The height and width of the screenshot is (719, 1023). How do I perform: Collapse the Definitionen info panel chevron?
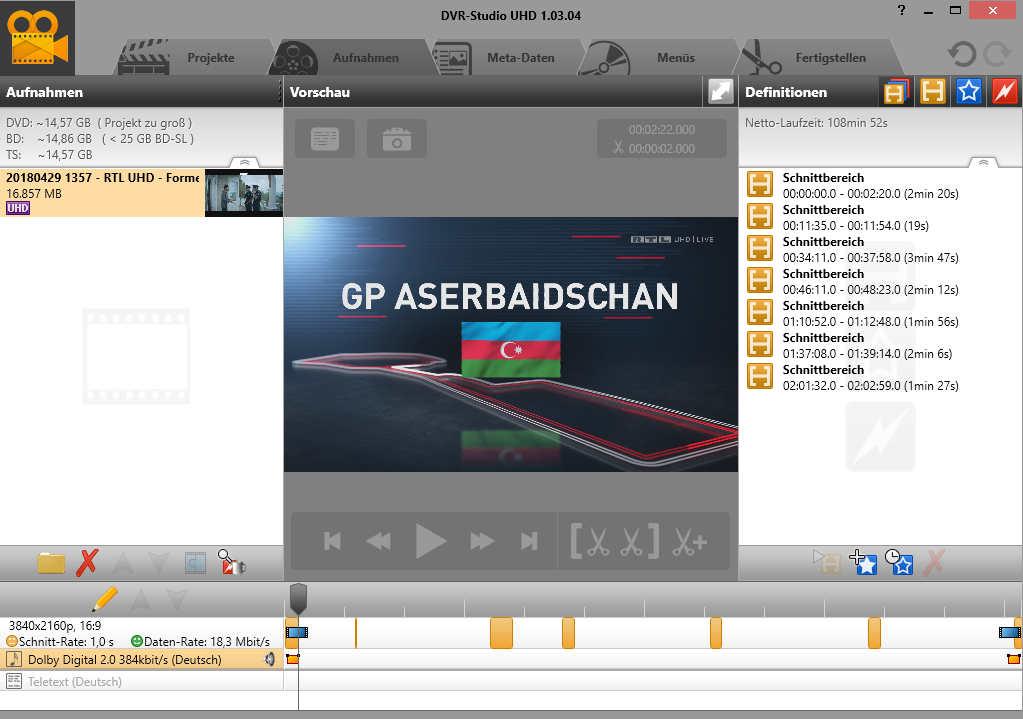(x=983, y=162)
